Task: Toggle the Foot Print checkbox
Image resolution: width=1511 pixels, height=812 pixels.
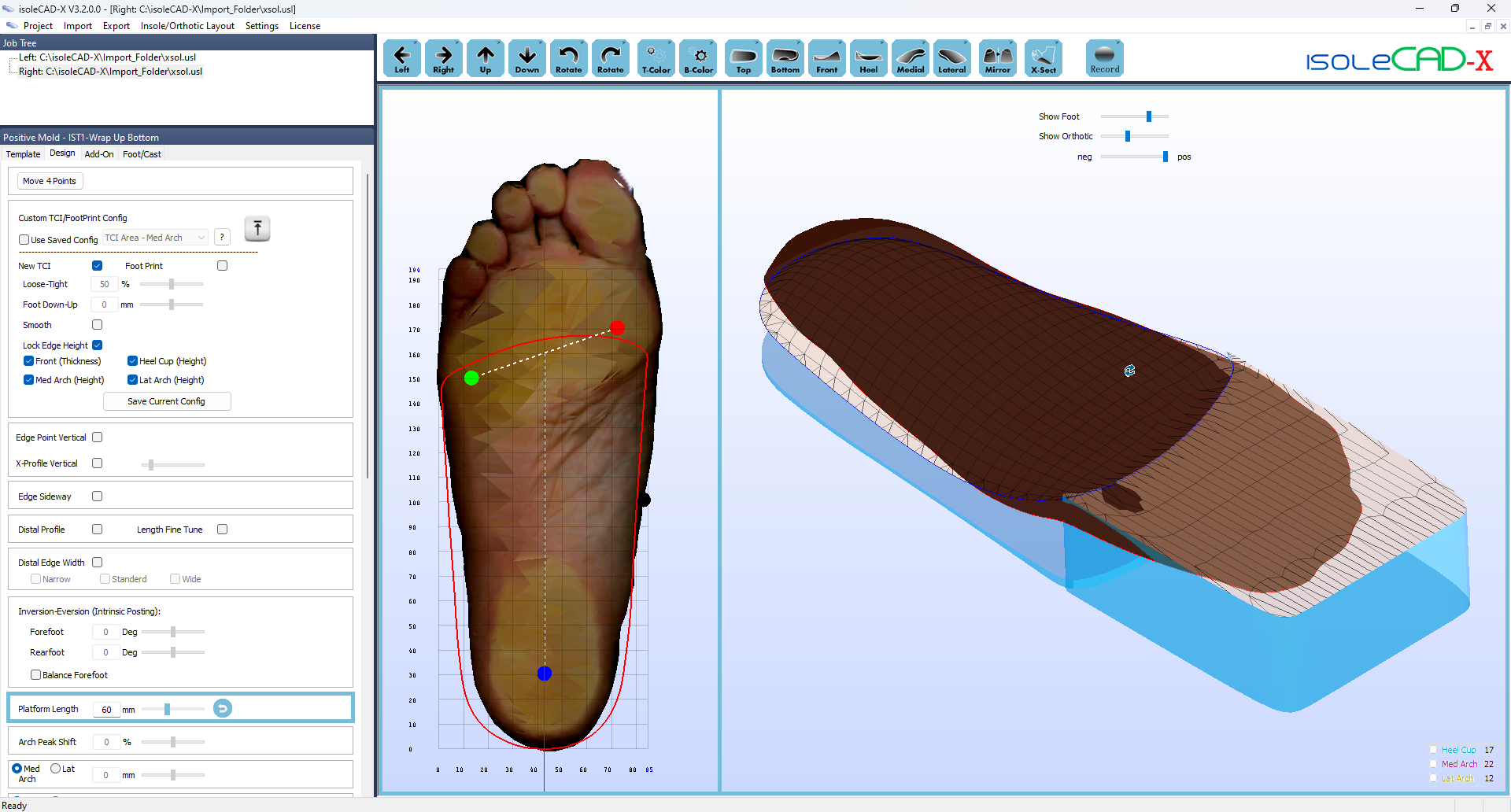Action: tap(222, 265)
